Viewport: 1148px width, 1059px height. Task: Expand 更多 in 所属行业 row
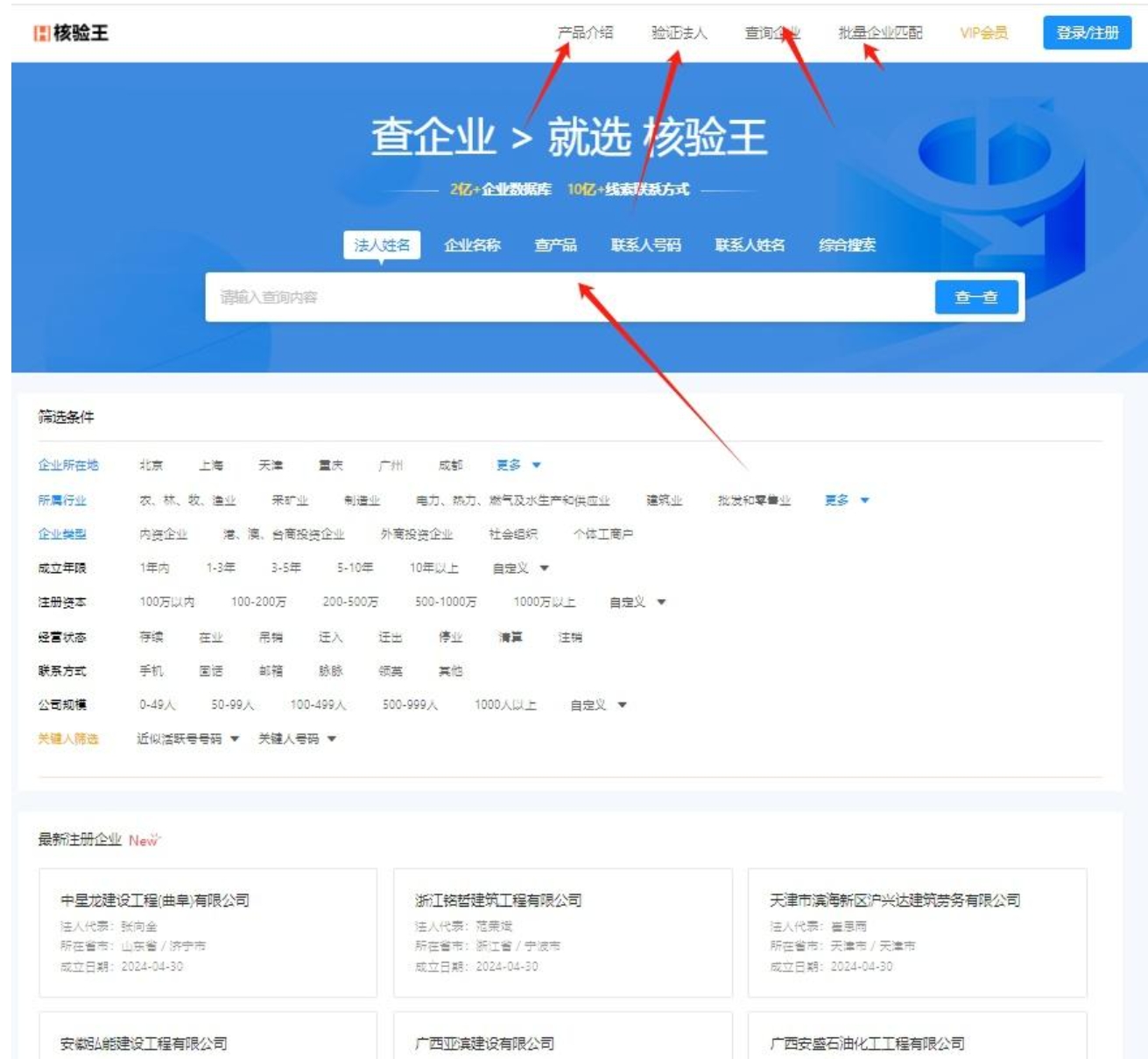pyautogui.click(x=847, y=500)
